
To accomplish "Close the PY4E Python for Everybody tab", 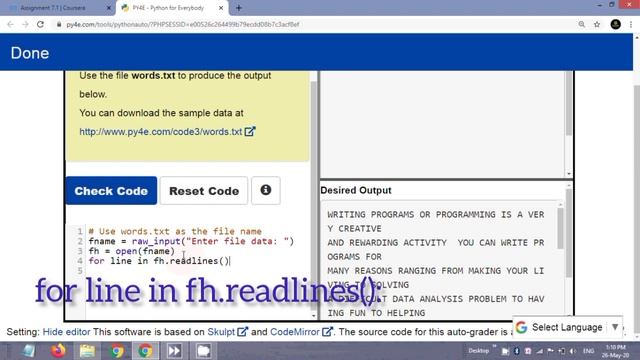I will point(221,8).
